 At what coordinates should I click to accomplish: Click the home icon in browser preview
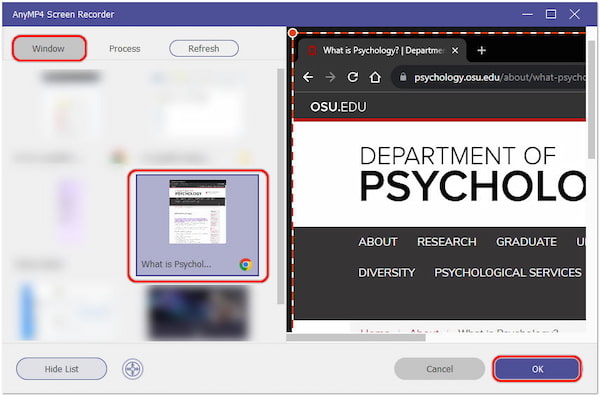[375, 77]
